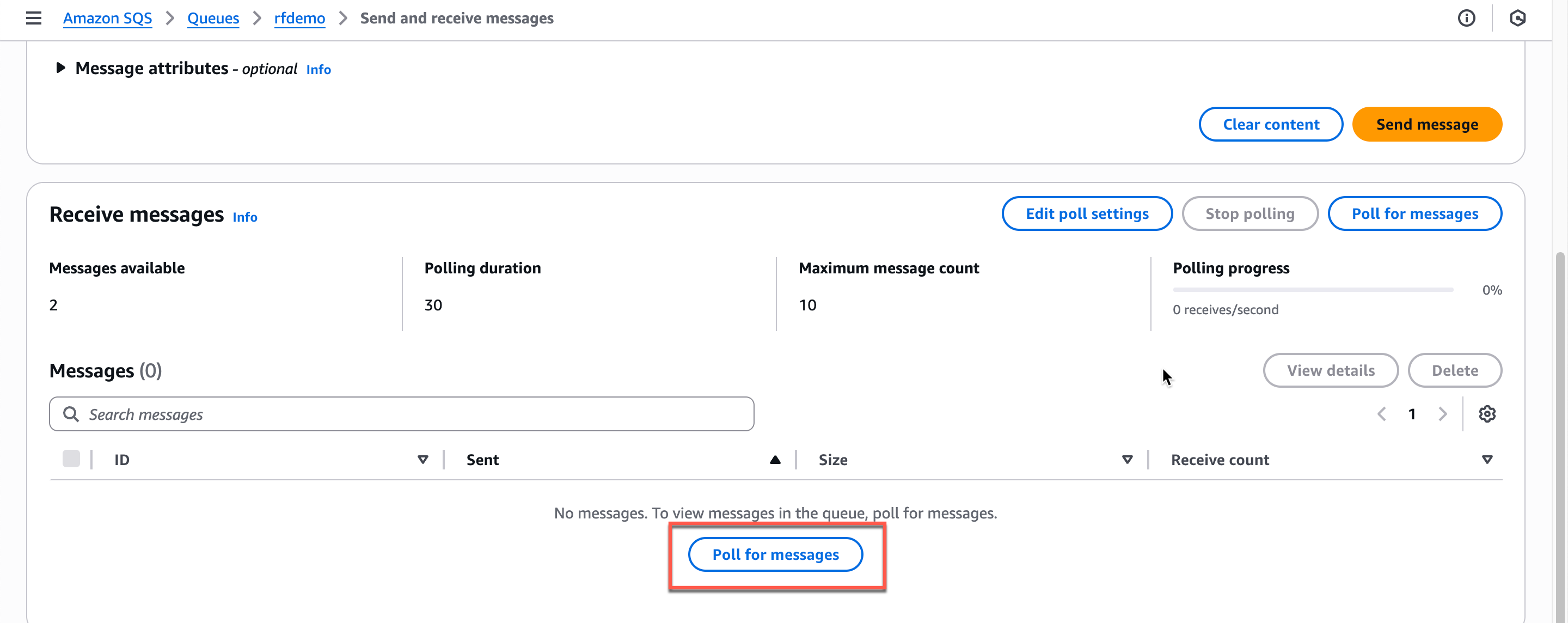Click the highlighted Poll for messages button
The image size is (1568, 623).
pos(775,554)
